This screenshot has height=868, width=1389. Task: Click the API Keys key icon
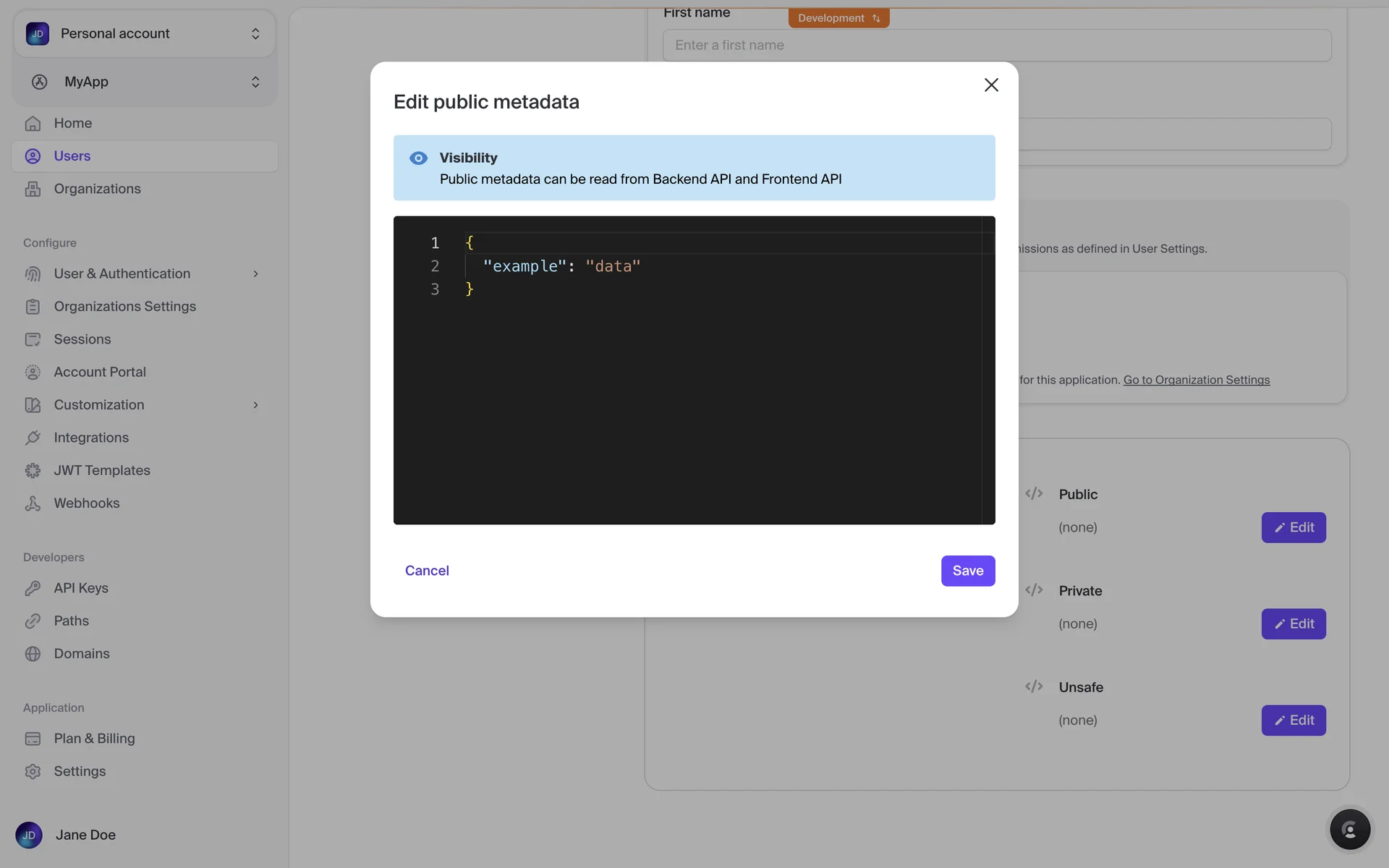tap(33, 588)
